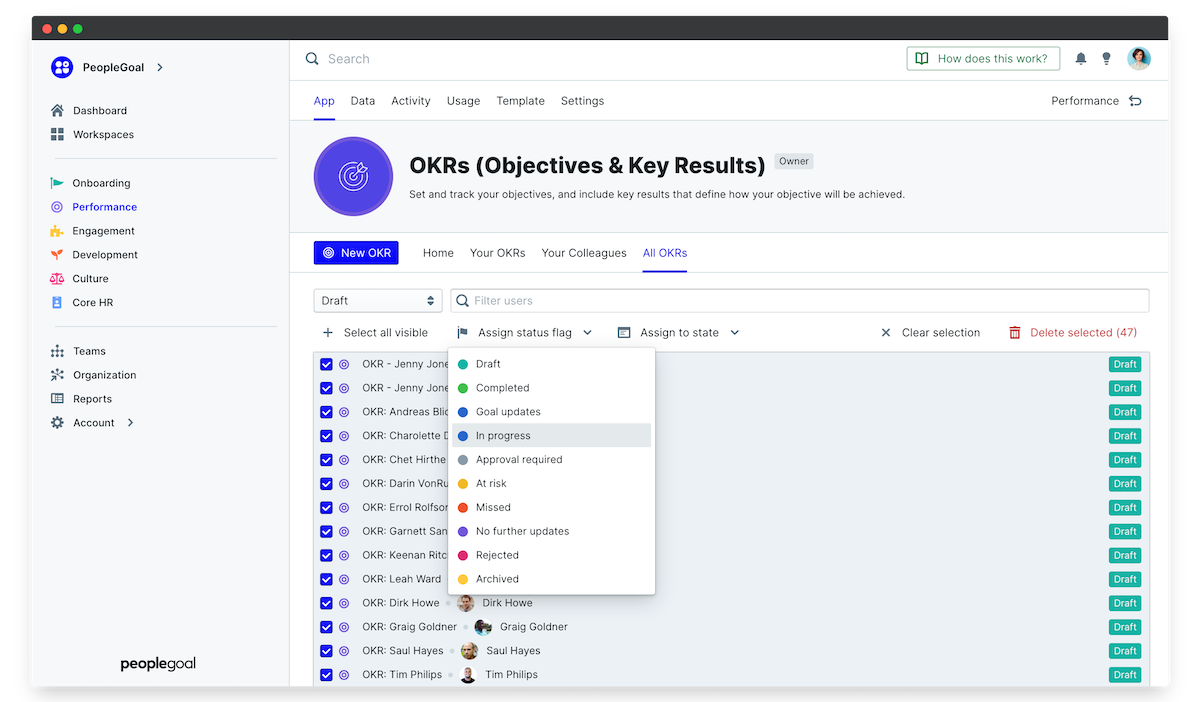Select In progress status flag

pos(551,436)
